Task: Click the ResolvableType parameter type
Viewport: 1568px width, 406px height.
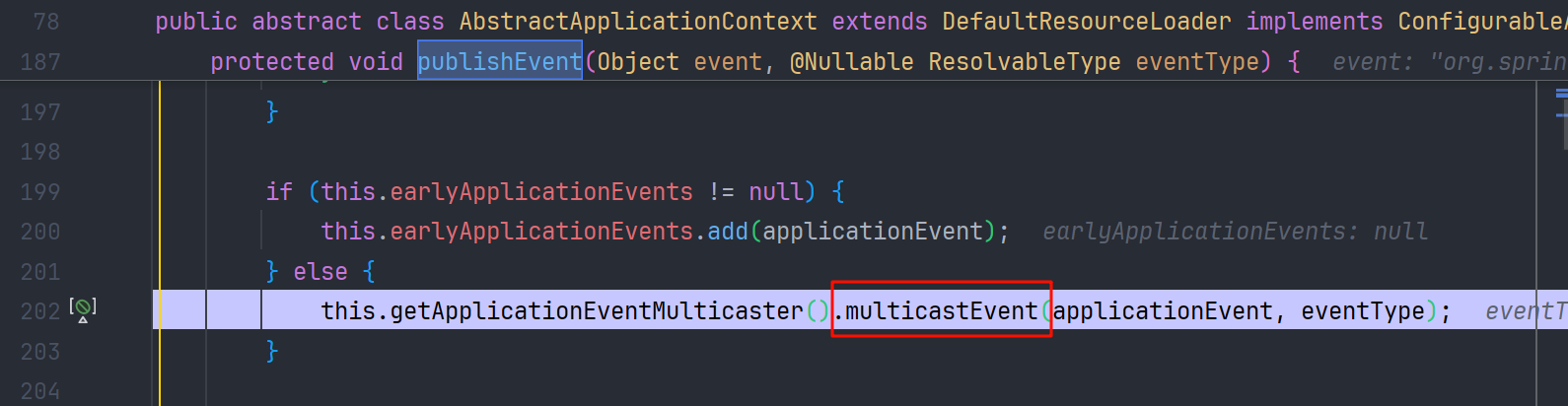Action: [1025, 62]
